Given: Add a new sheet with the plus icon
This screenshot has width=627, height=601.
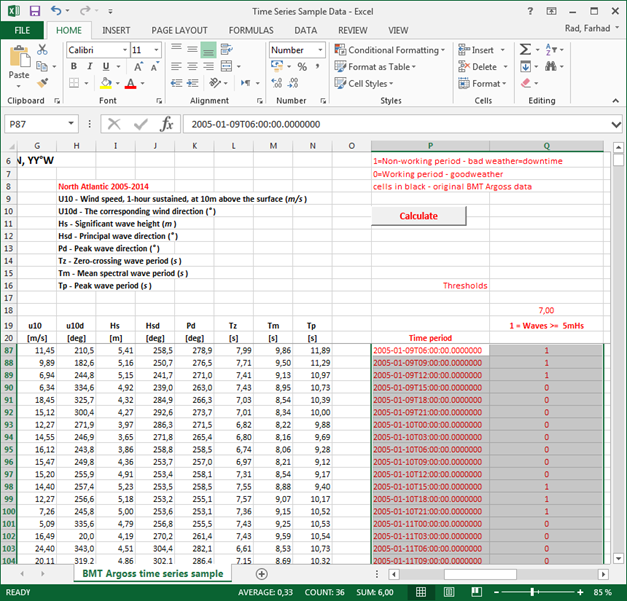Looking at the screenshot, I should click(x=262, y=574).
